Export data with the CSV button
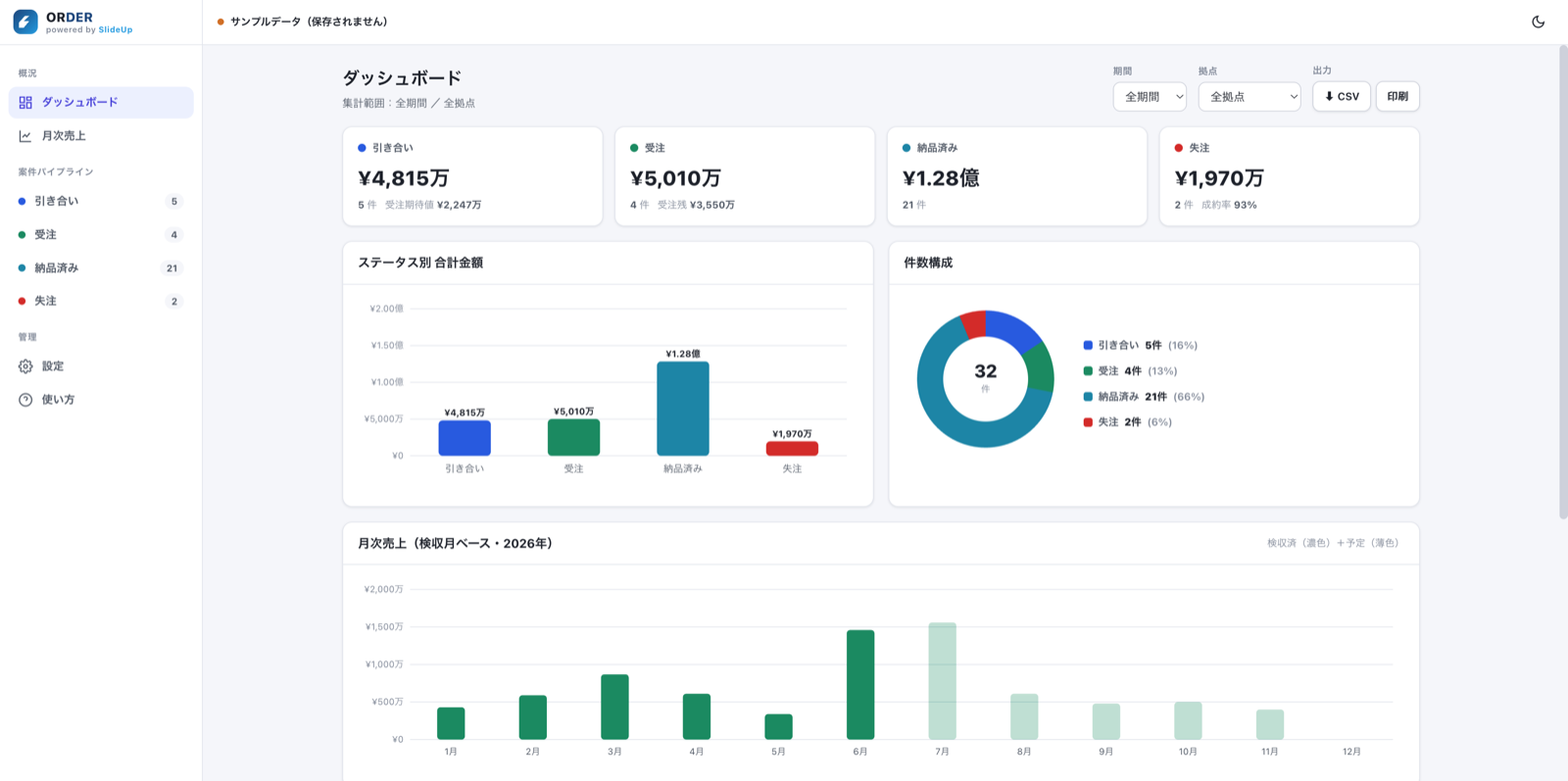This screenshot has height=781, width=1568. pos(1342,96)
